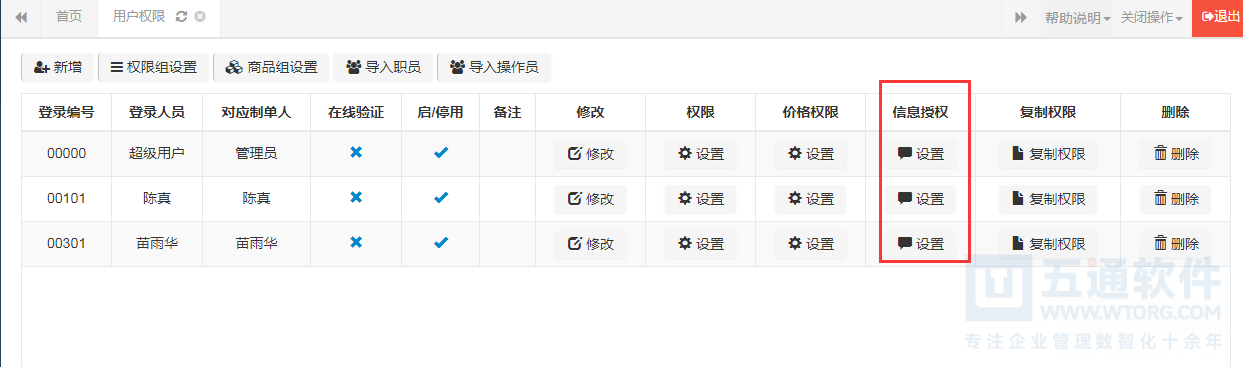Close the 用户权限 tab with its x icon
The width and height of the screenshot is (1243, 367).
(x=200, y=17)
